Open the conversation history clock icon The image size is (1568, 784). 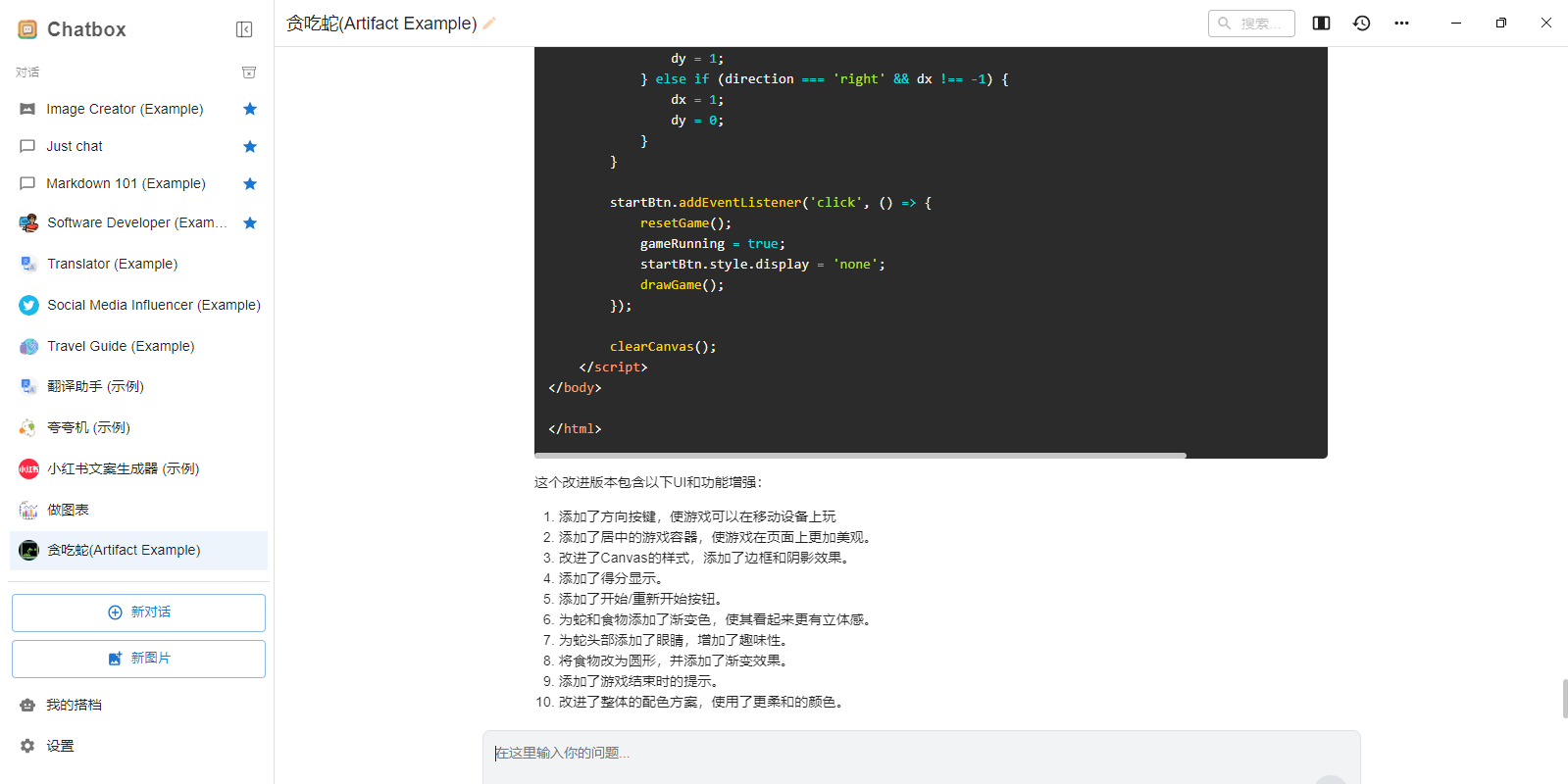point(1361,24)
